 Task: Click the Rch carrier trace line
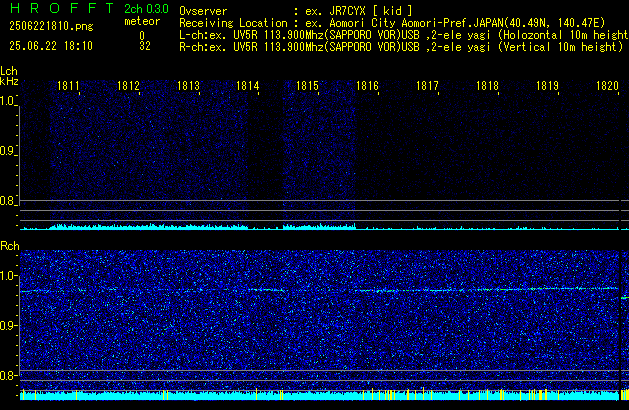click(319, 290)
